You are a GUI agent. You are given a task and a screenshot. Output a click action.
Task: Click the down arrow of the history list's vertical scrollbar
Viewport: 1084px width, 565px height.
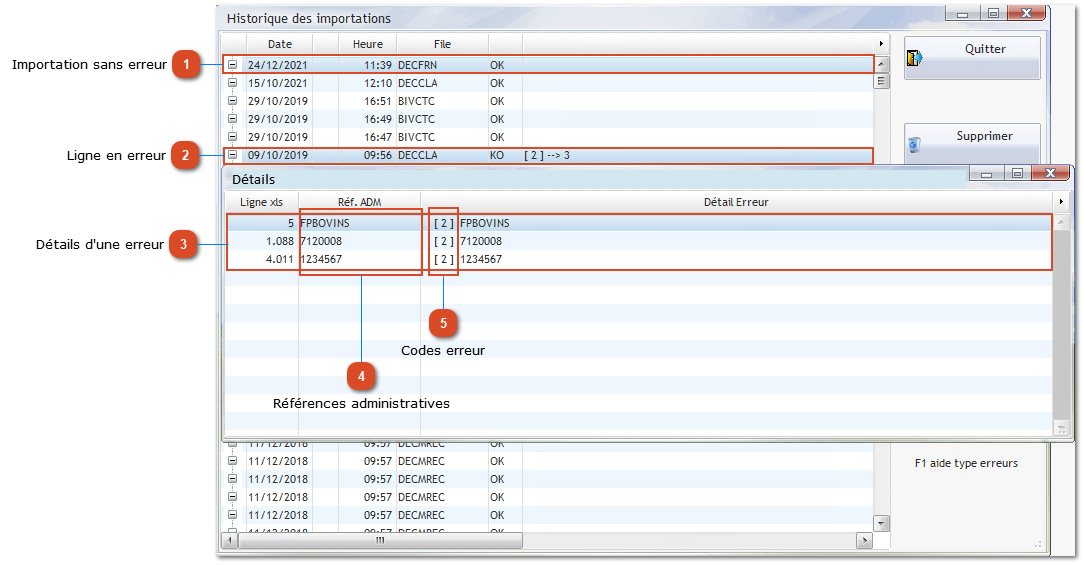coord(881,523)
